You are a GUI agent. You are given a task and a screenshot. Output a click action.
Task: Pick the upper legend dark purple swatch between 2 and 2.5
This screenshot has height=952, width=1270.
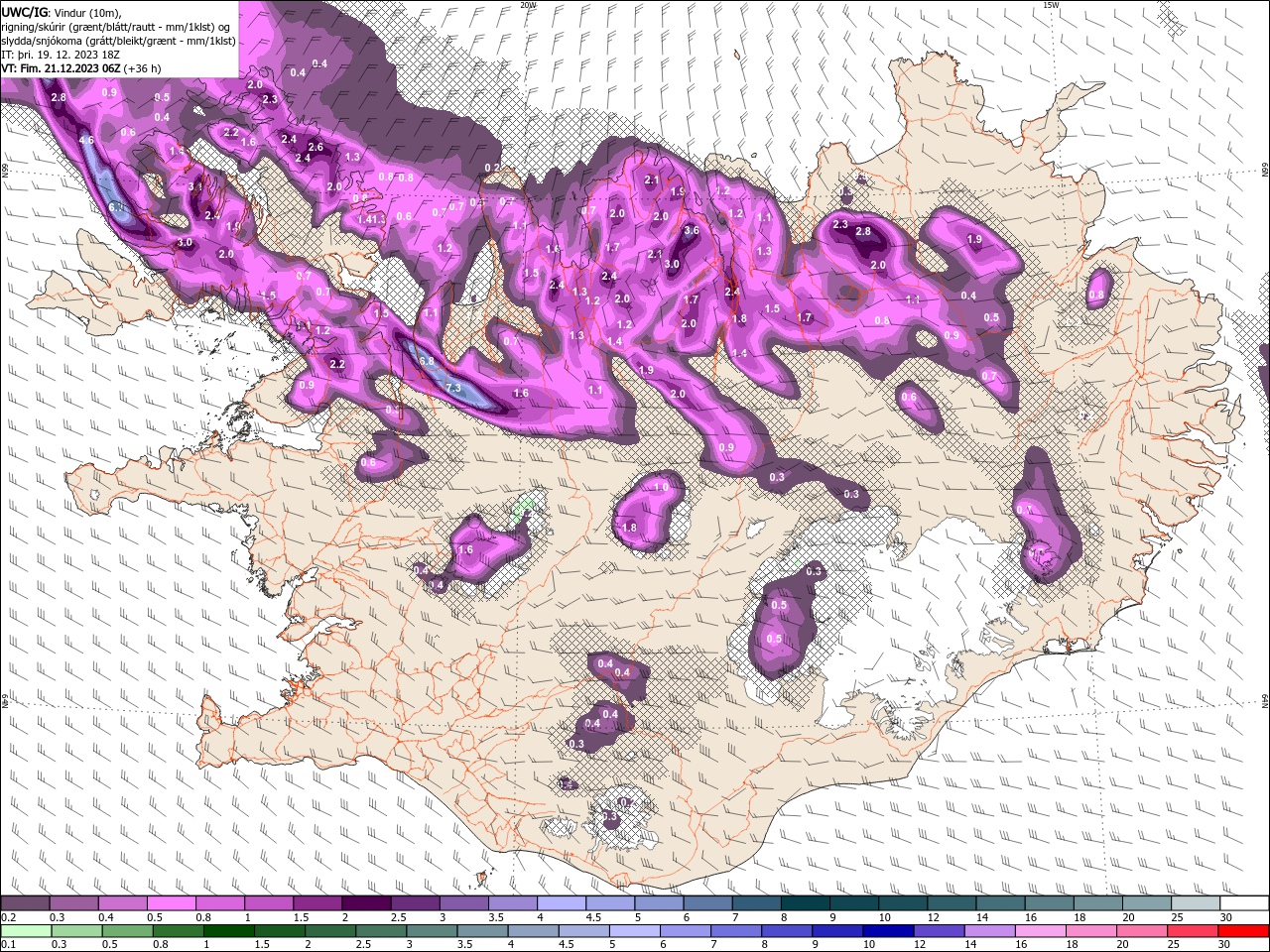pos(365,903)
